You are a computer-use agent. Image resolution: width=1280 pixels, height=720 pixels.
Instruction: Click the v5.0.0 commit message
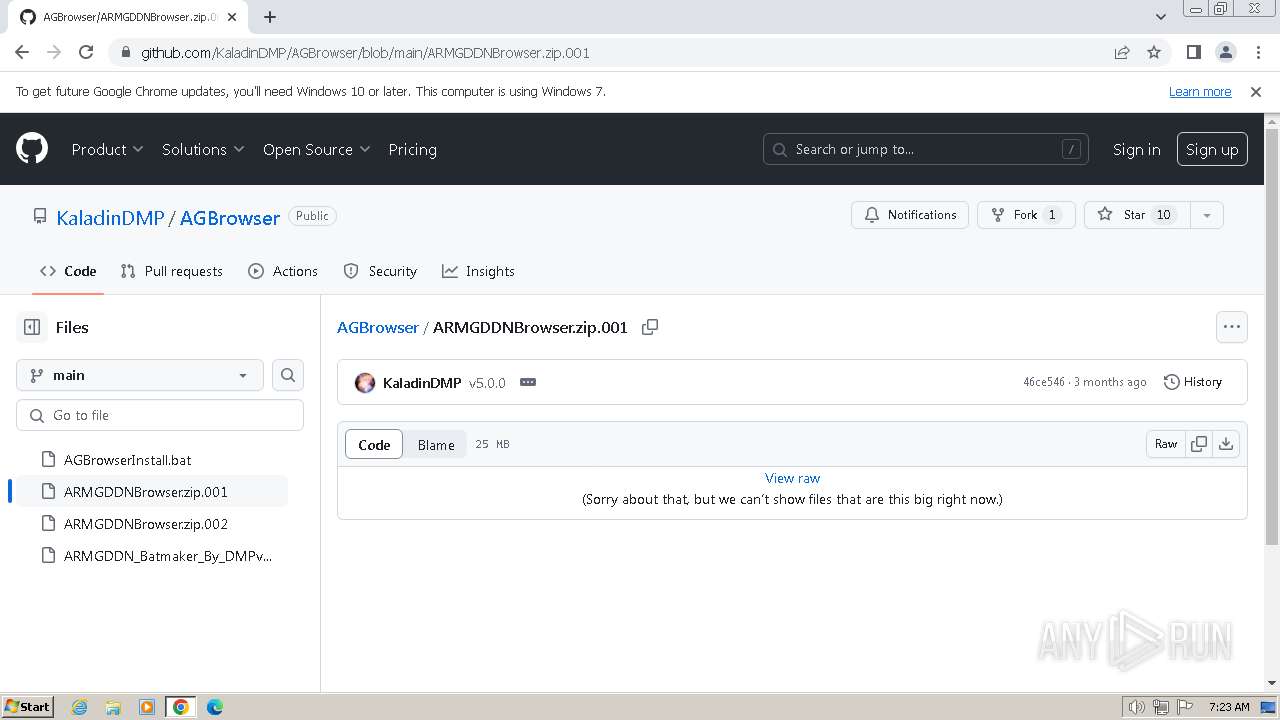487,383
